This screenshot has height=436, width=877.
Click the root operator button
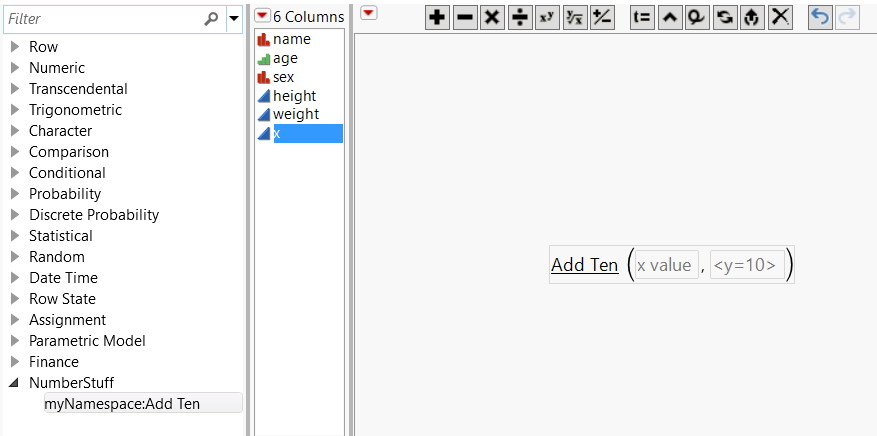coord(575,18)
